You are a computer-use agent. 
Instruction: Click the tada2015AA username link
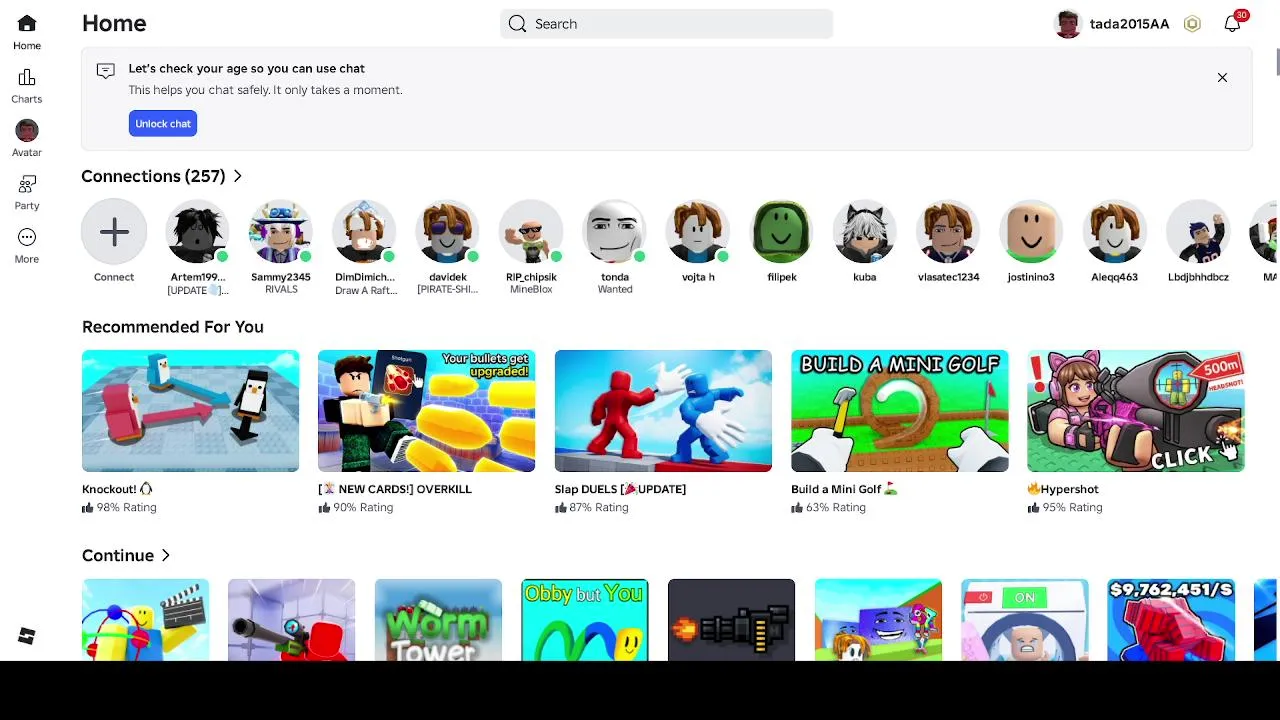pyautogui.click(x=1129, y=24)
